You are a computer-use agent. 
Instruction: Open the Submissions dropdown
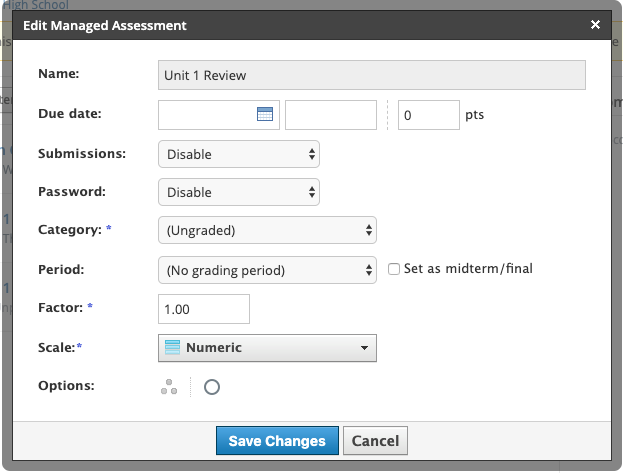click(x=238, y=154)
